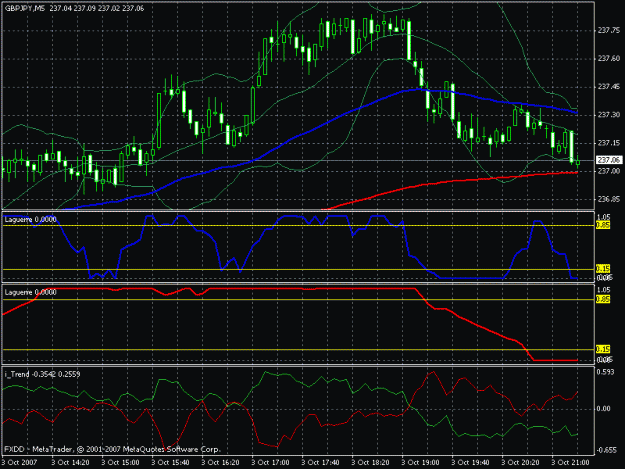
Task: Click the 3 Oct 14:20 time axis label
Action: pyautogui.click(x=70, y=463)
